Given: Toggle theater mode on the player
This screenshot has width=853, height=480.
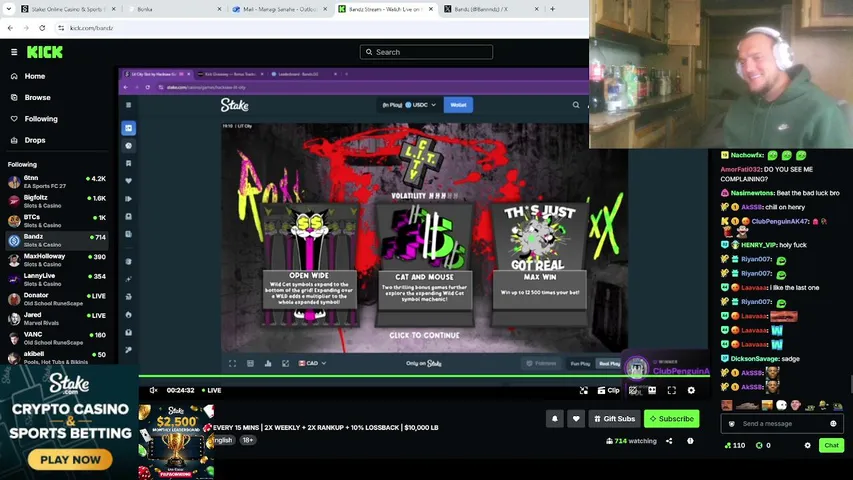Looking at the screenshot, I should click(x=652, y=390).
